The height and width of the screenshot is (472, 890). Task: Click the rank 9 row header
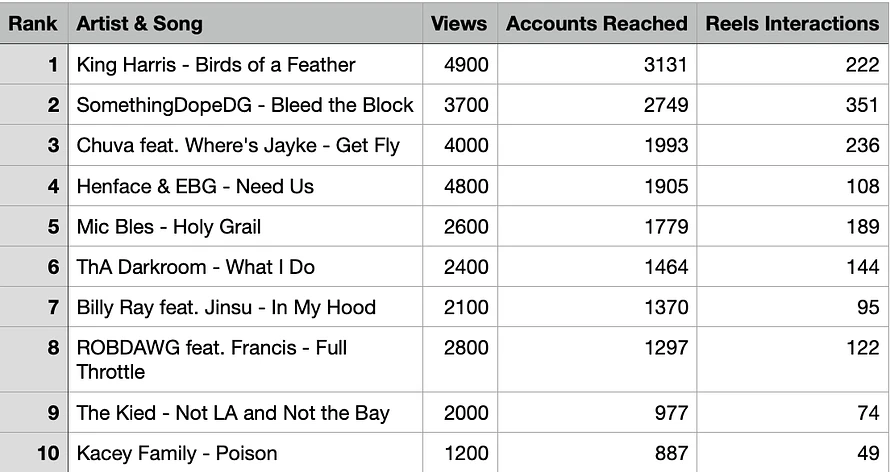point(33,412)
